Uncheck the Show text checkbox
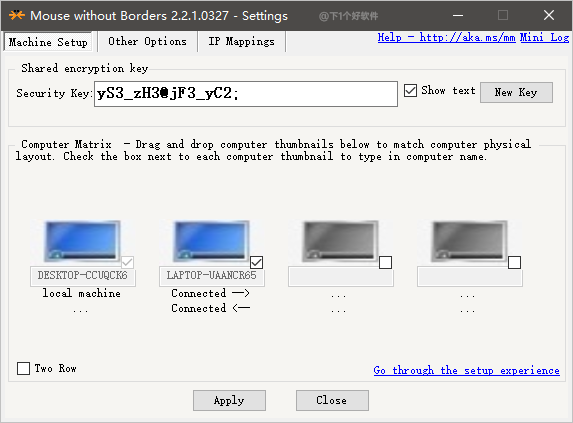 pos(410,90)
